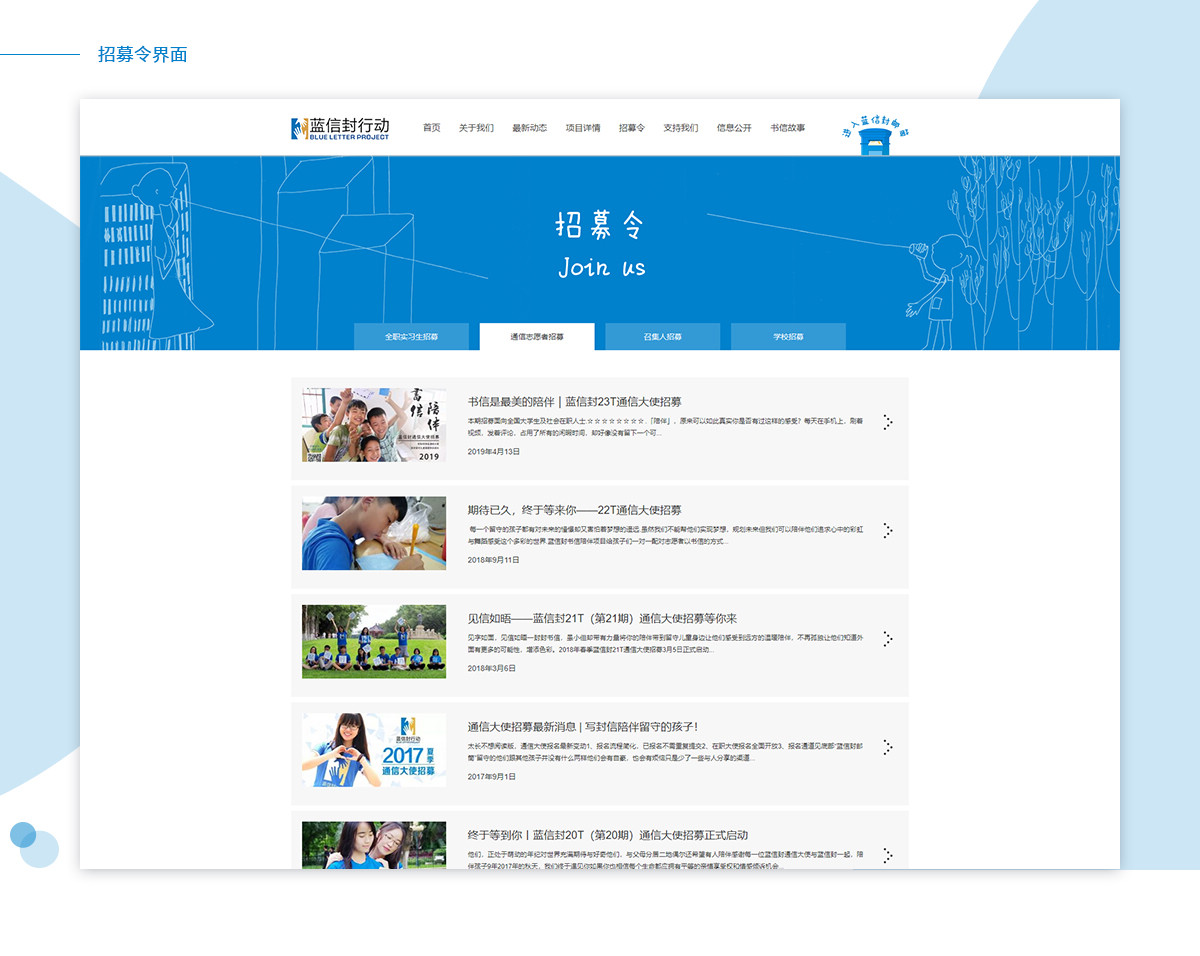Click the Blue Letter Project logo
Image resolution: width=1200 pixels, height=956 pixels.
[340, 128]
